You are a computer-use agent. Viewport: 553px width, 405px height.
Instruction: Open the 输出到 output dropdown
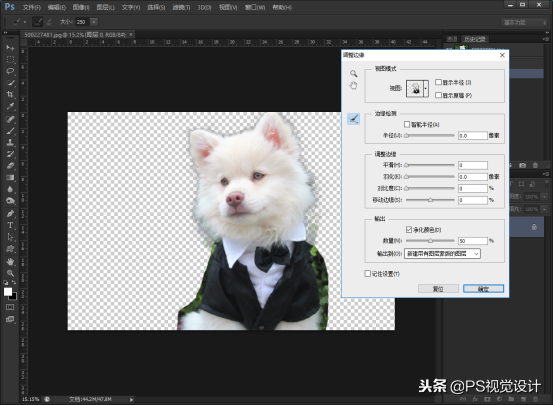point(442,254)
